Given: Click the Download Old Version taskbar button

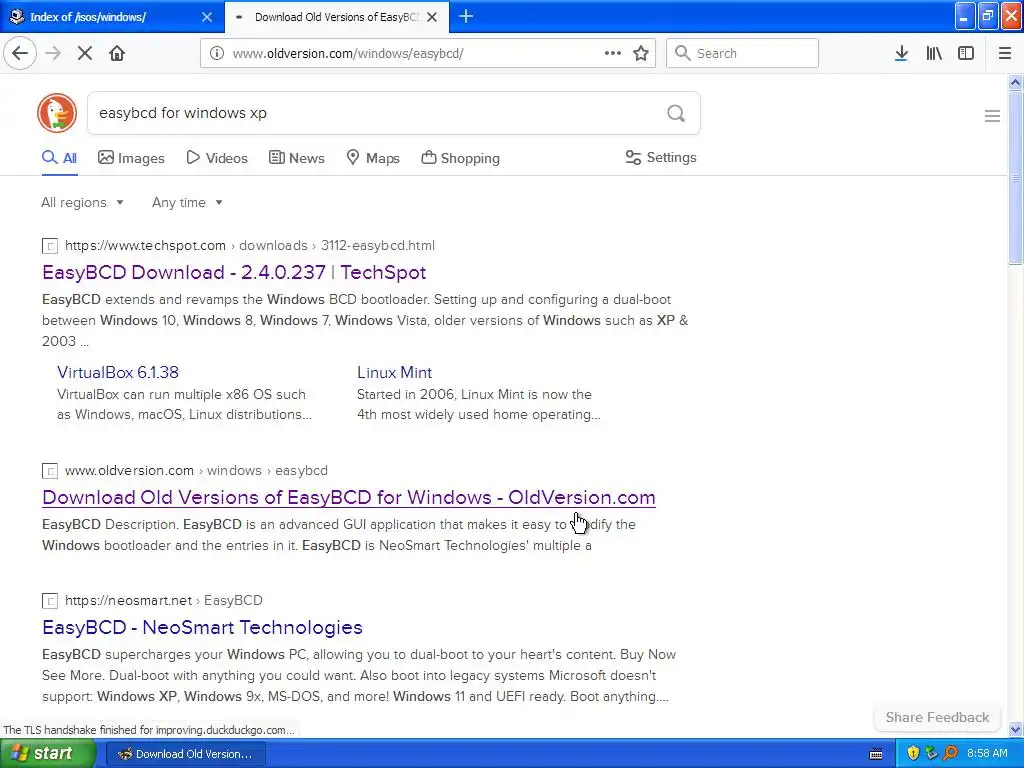Looking at the screenshot, I should (x=185, y=754).
